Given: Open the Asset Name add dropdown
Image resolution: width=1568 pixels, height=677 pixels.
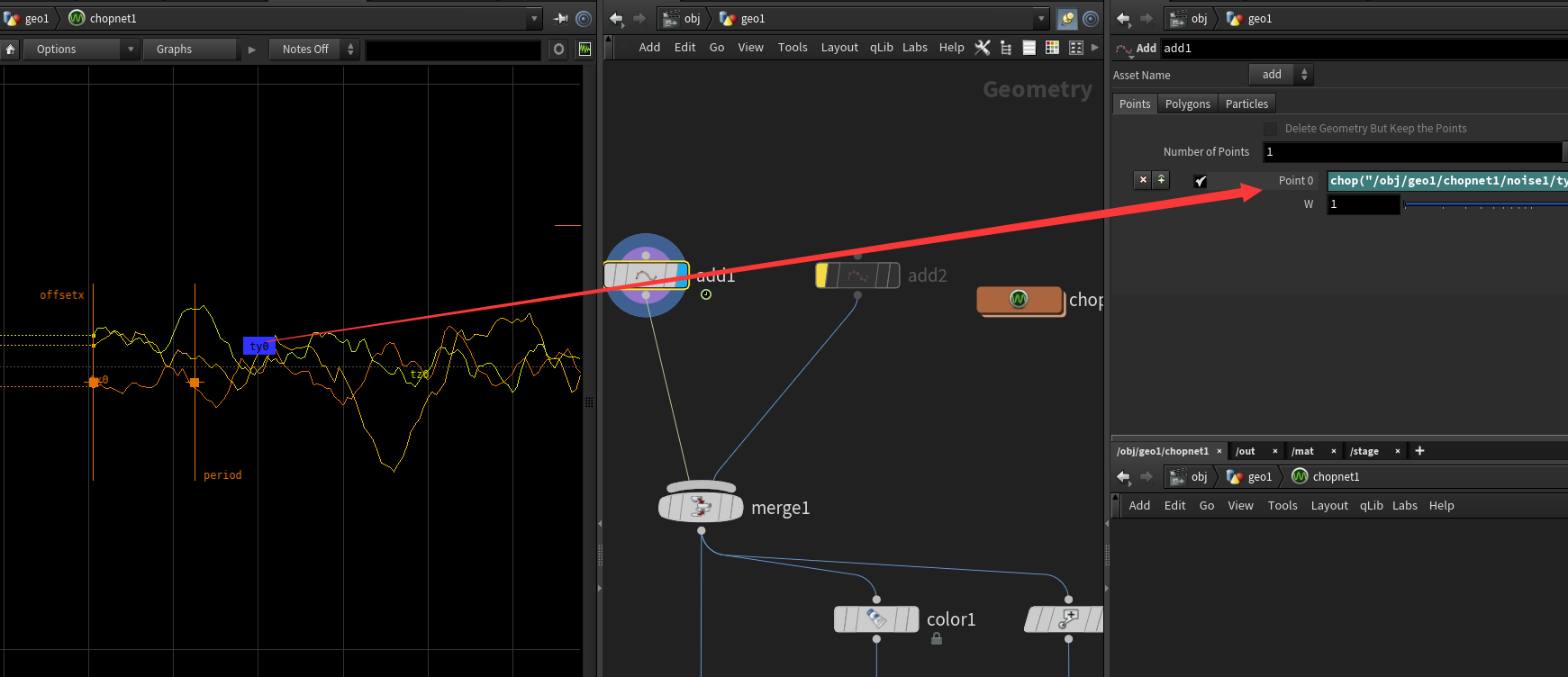Looking at the screenshot, I should tap(1281, 75).
